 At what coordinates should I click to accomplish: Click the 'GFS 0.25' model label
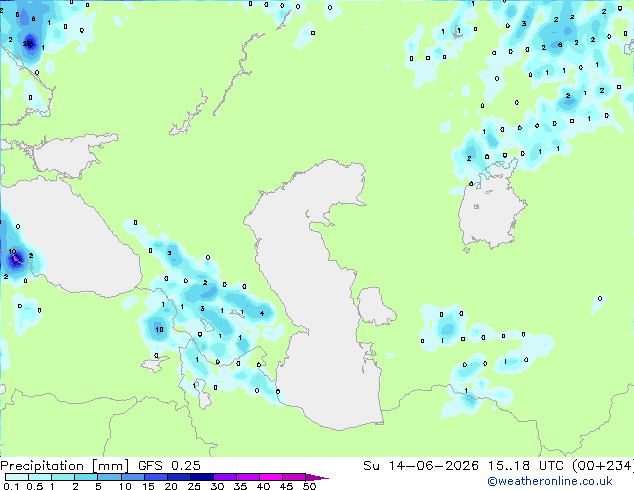pyautogui.click(x=169, y=466)
